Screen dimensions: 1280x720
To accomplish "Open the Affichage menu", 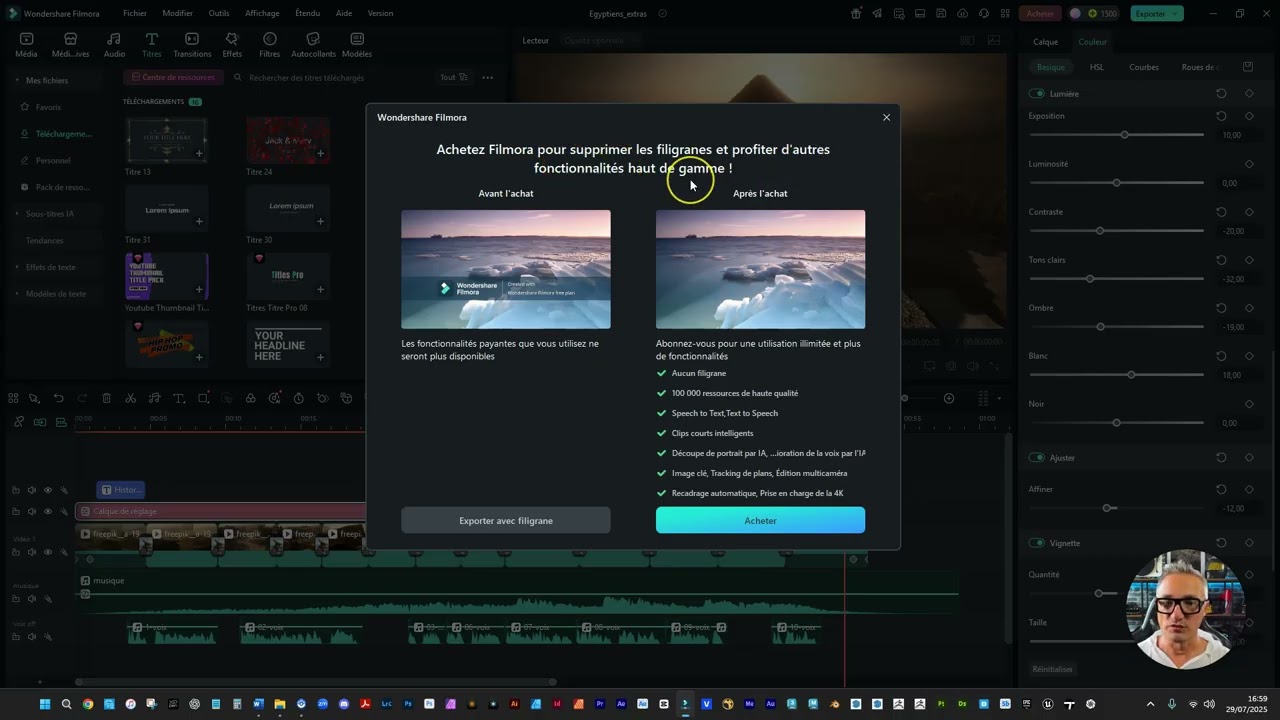I will [x=262, y=13].
